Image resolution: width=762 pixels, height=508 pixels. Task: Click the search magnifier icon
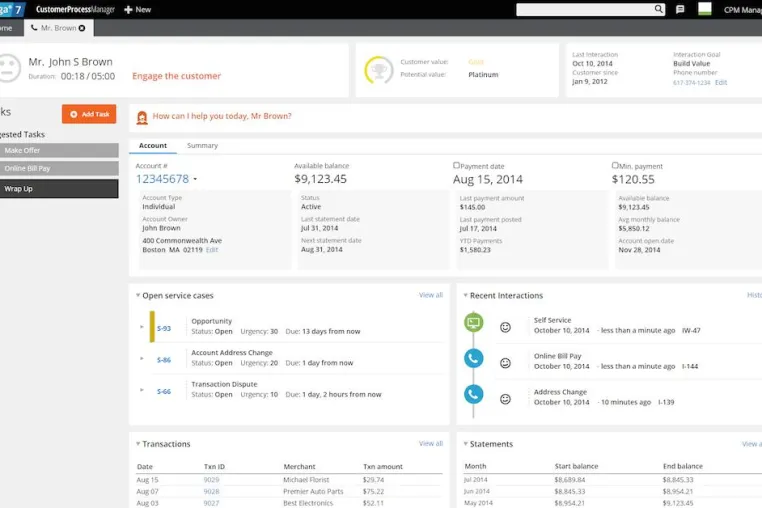(658, 9)
